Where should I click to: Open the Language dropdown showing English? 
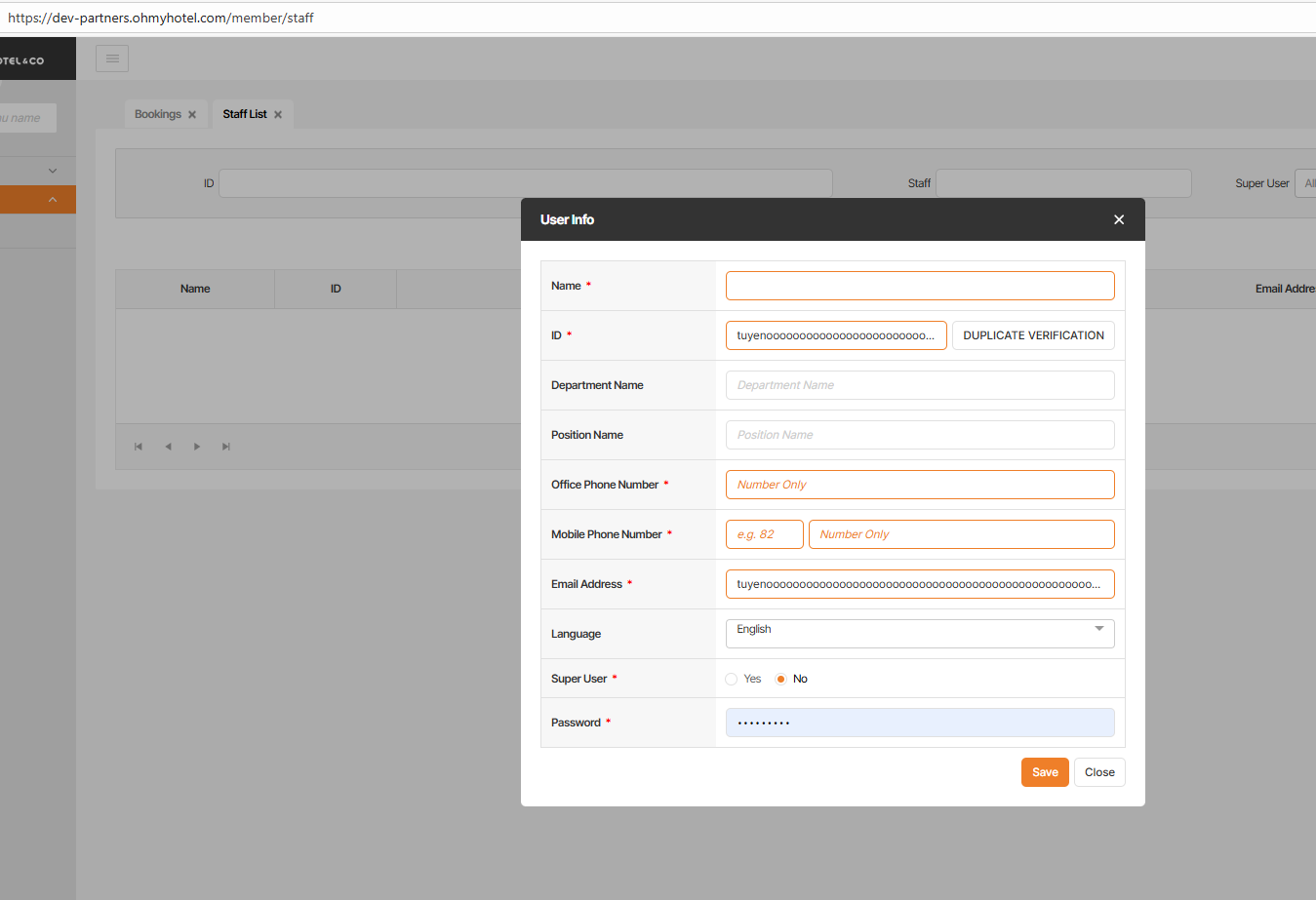pos(919,633)
